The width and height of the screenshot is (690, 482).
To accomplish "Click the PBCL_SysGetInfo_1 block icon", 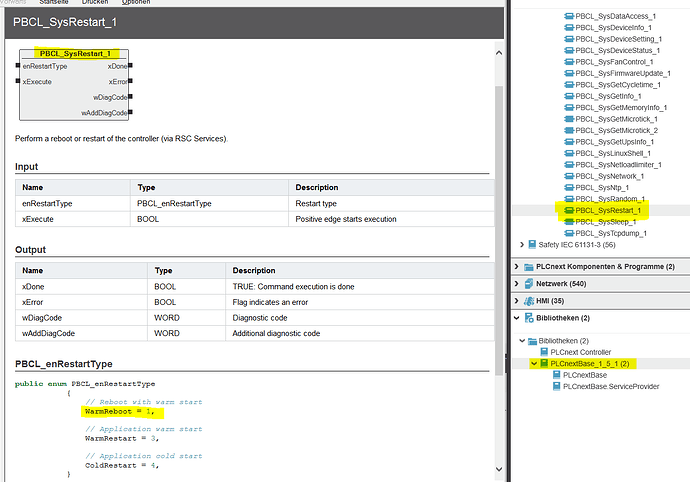I will [569, 96].
